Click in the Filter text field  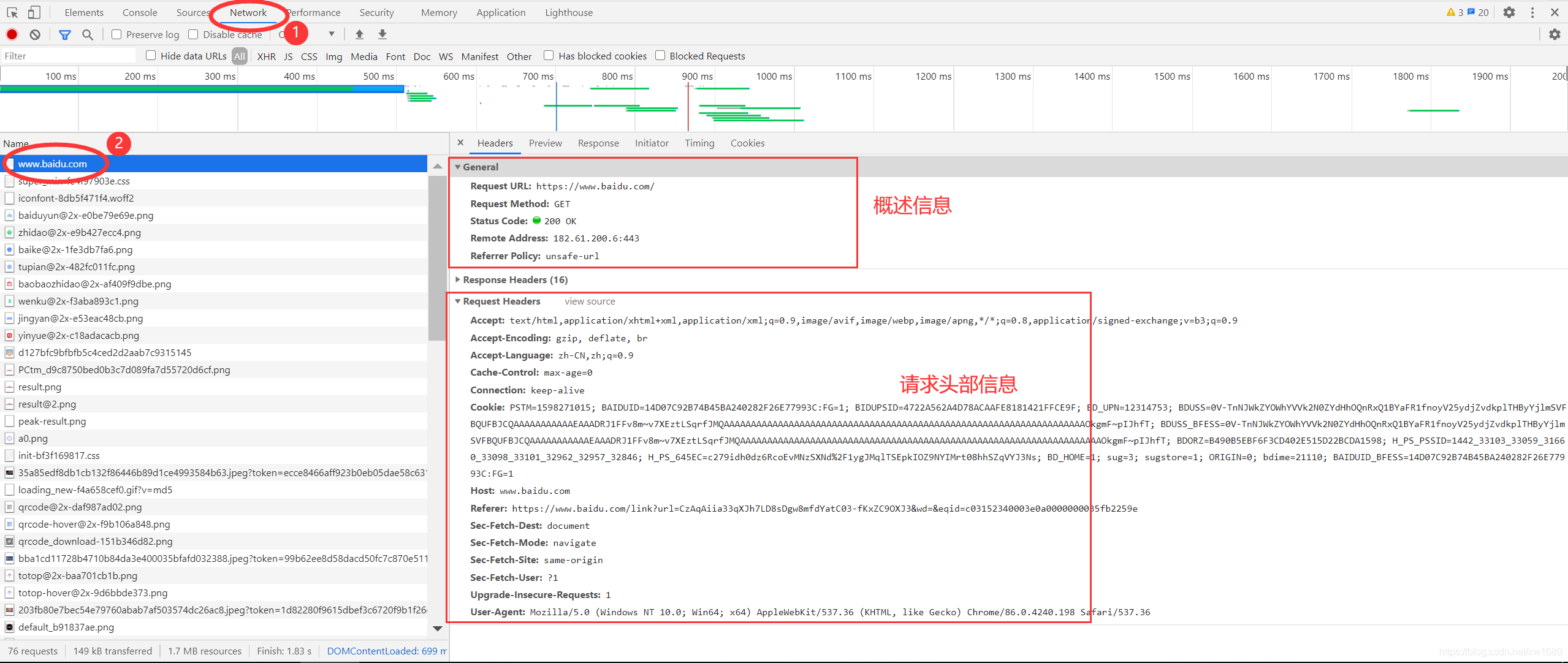coord(69,56)
